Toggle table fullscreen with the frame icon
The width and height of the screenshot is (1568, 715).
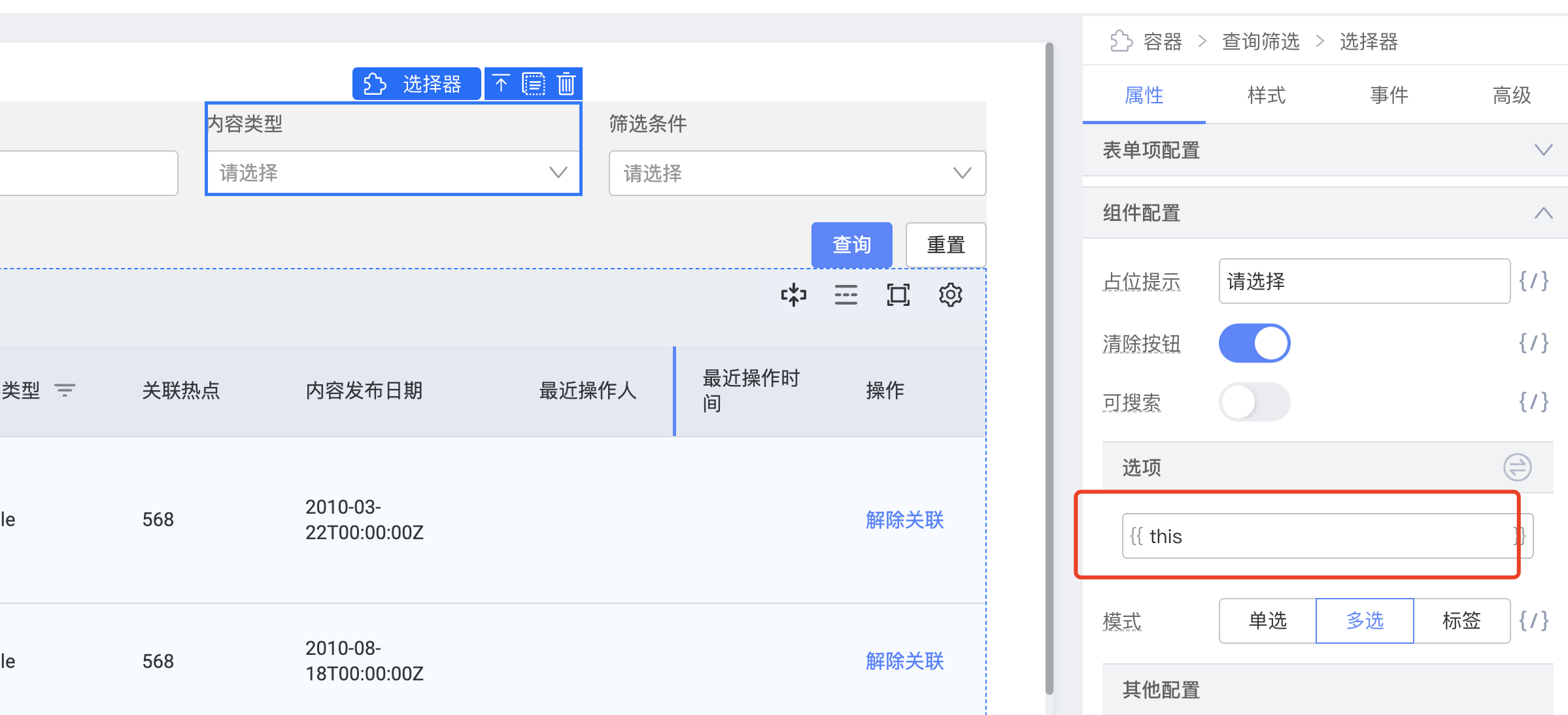pos(898,295)
